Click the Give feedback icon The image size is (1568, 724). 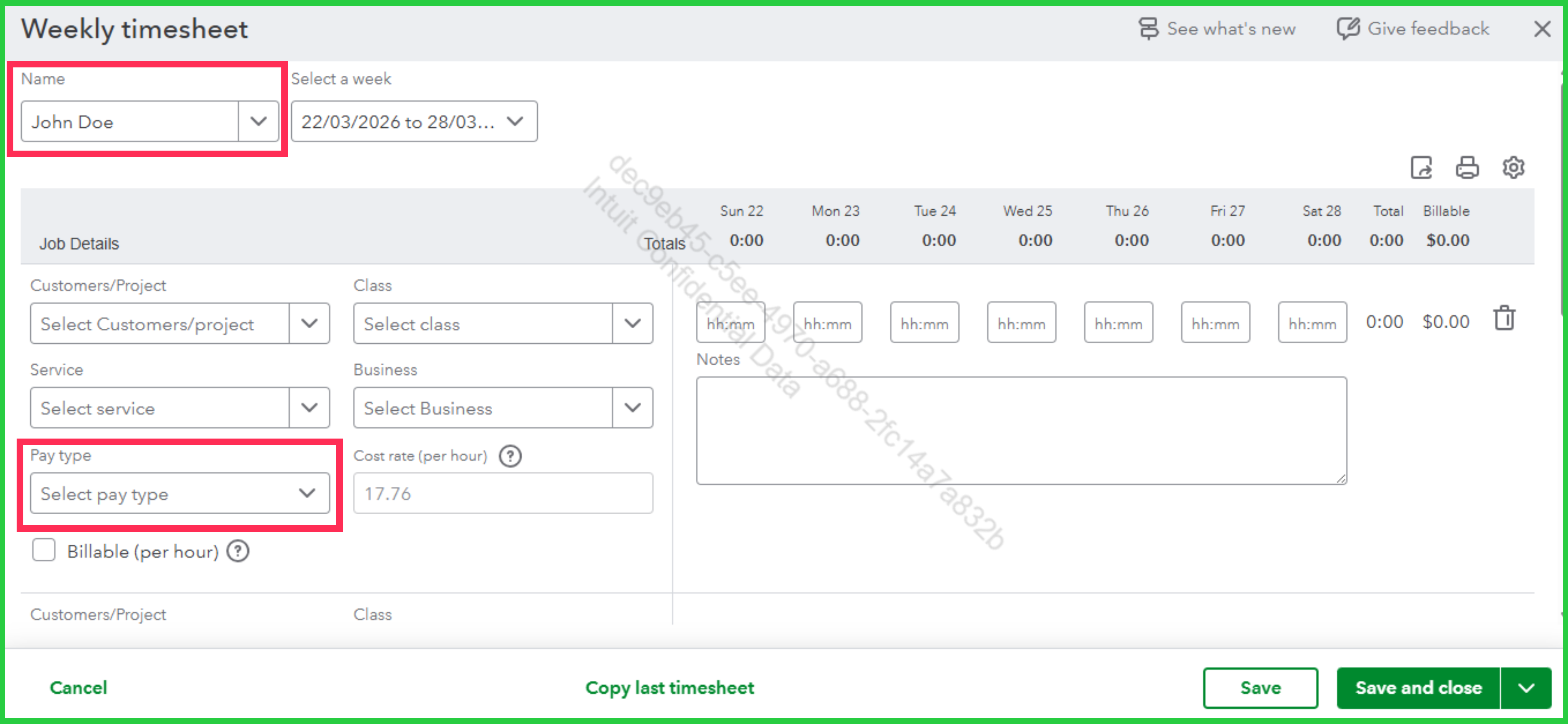tap(1347, 29)
